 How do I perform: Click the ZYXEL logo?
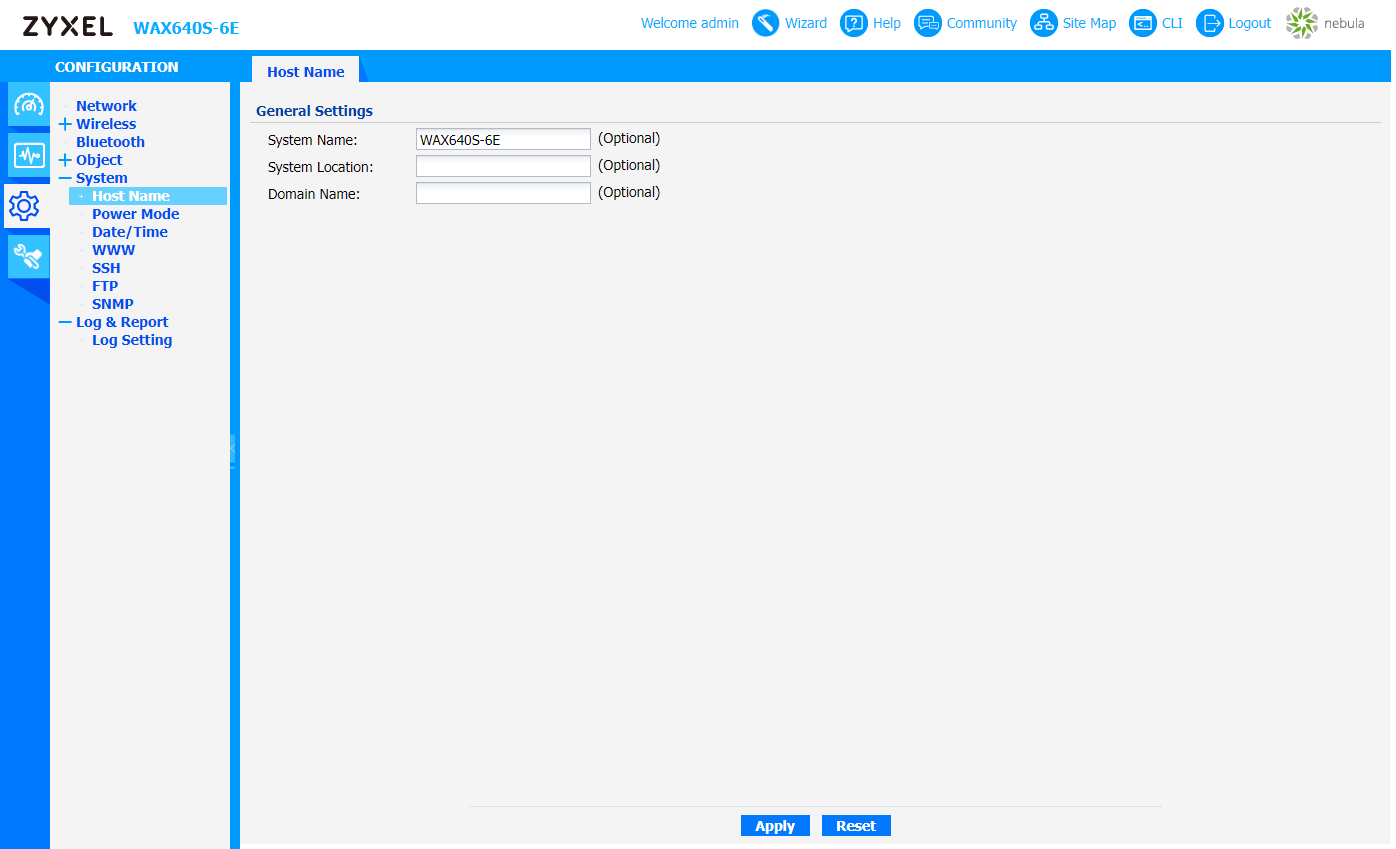click(x=68, y=26)
